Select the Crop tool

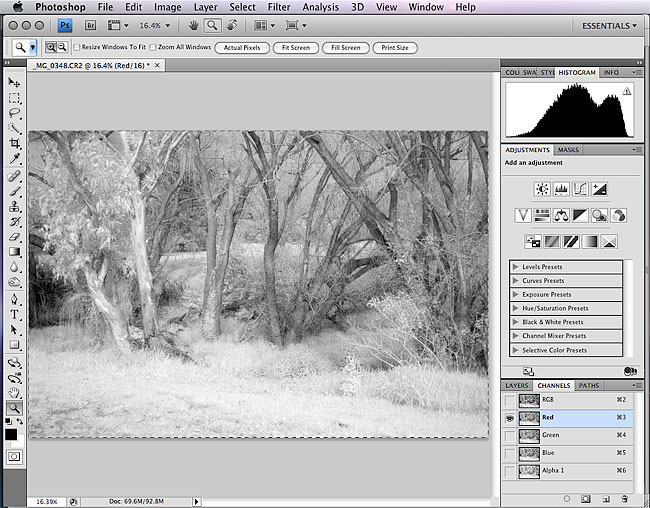[14, 144]
